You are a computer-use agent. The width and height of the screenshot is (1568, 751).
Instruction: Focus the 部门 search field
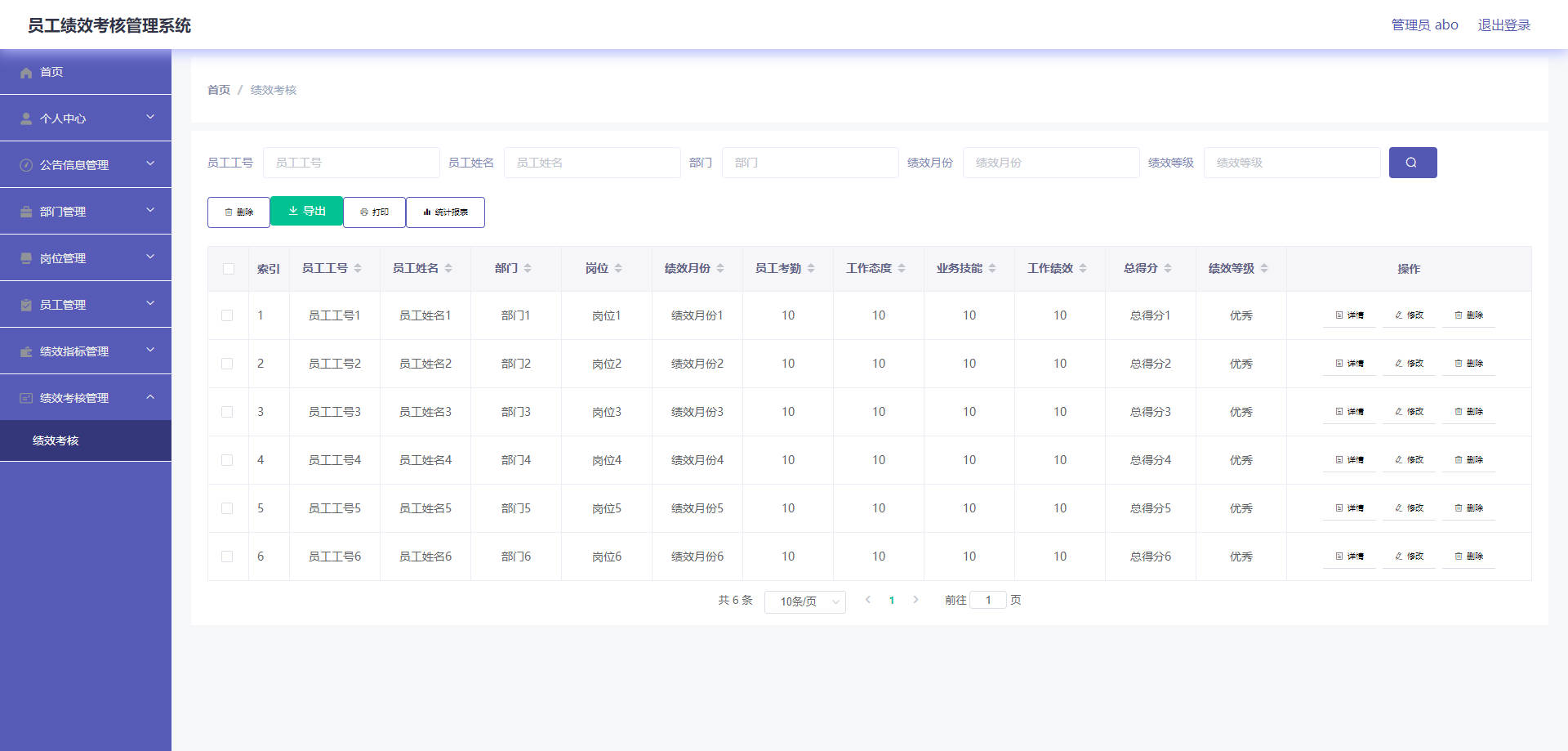[810, 163]
